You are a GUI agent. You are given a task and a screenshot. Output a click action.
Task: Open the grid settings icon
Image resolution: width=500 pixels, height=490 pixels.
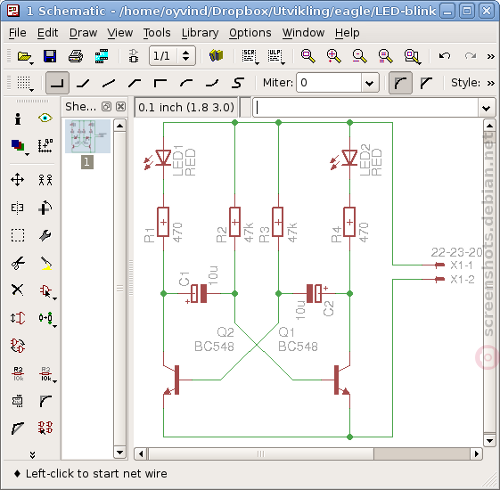(x=25, y=83)
